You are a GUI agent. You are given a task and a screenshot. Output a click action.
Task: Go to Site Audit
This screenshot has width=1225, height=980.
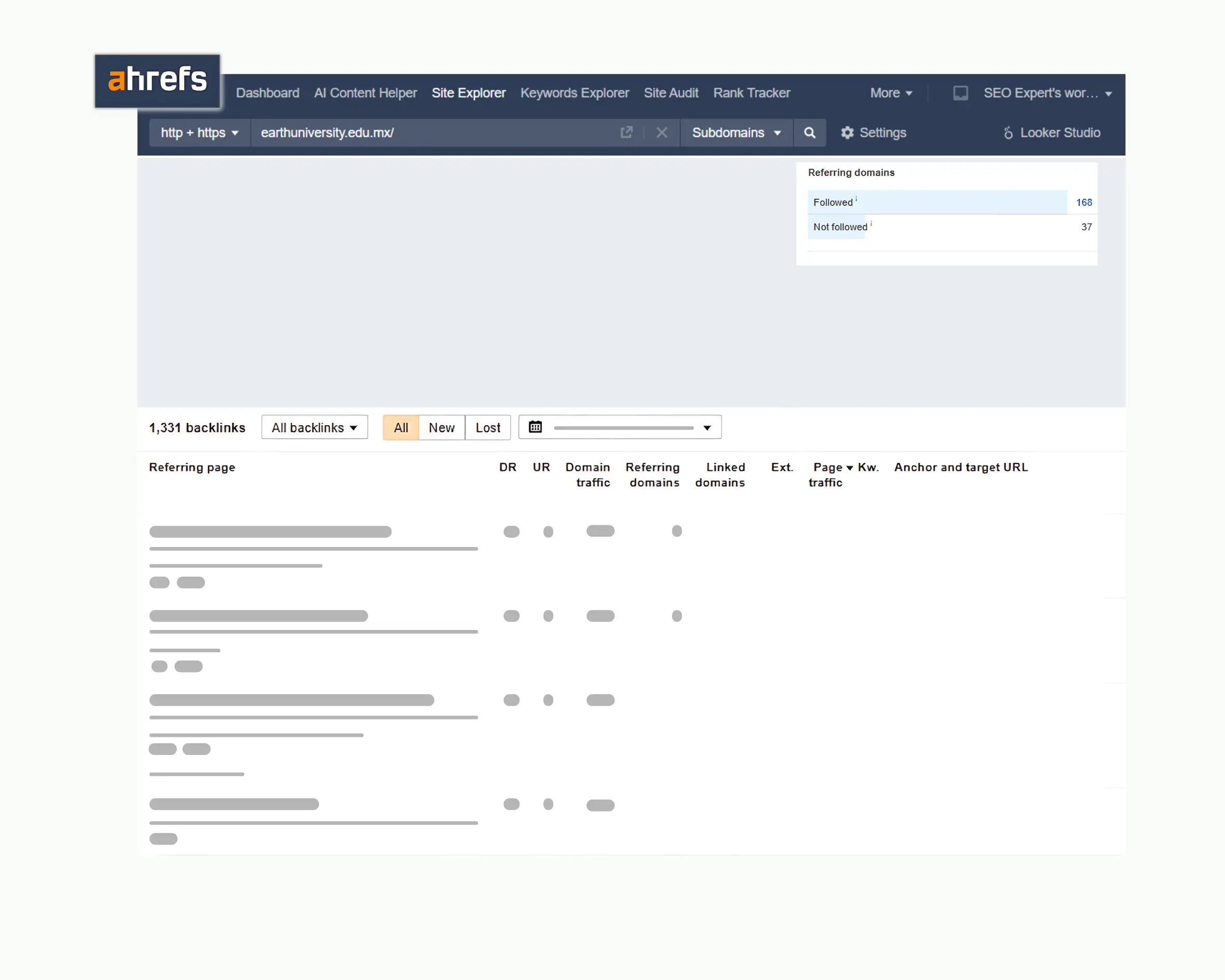(x=670, y=93)
